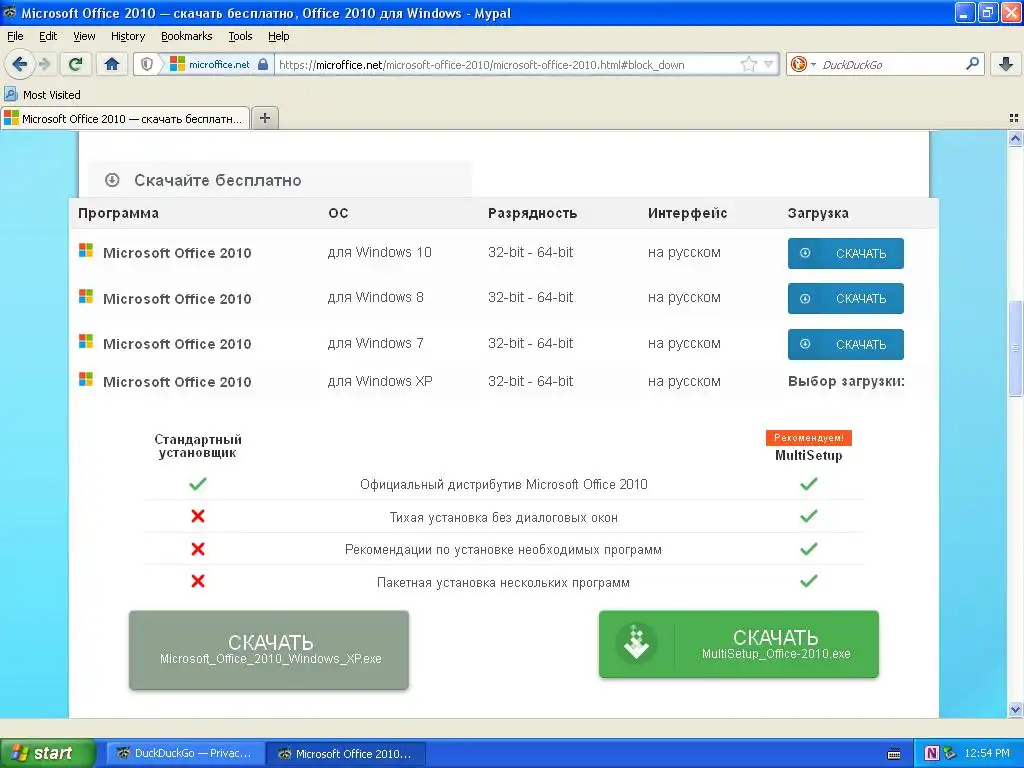Click the page scrollbar up arrow
This screenshot has width=1024, height=768.
[x=1015, y=138]
